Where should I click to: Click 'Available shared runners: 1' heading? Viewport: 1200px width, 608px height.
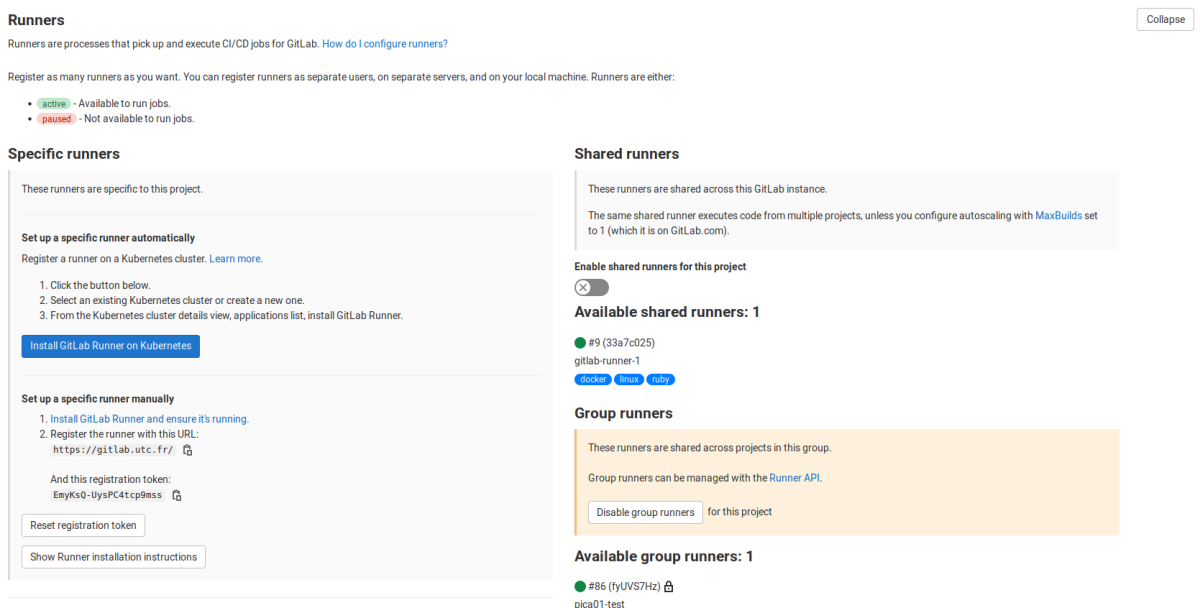pos(667,312)
